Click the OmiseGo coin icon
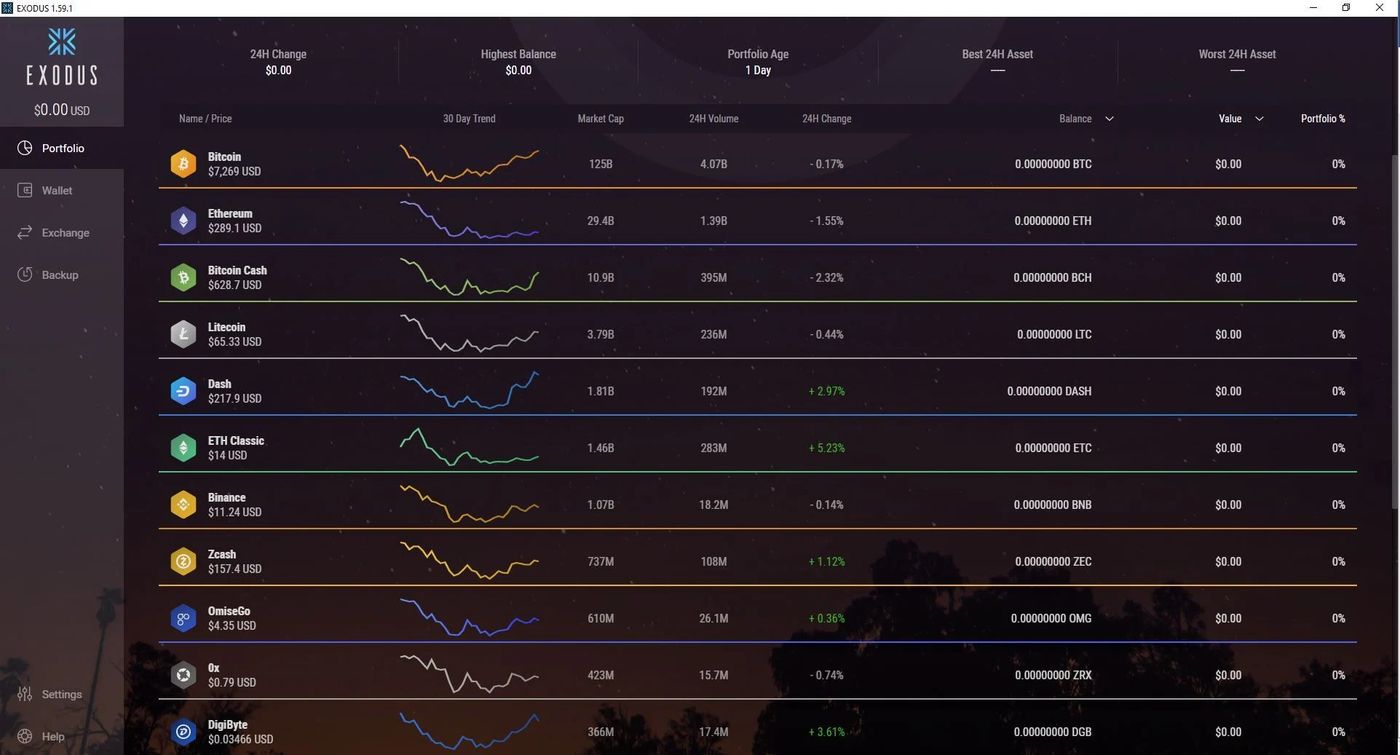This screenshot has height=755, width=1400. [183, 618]
